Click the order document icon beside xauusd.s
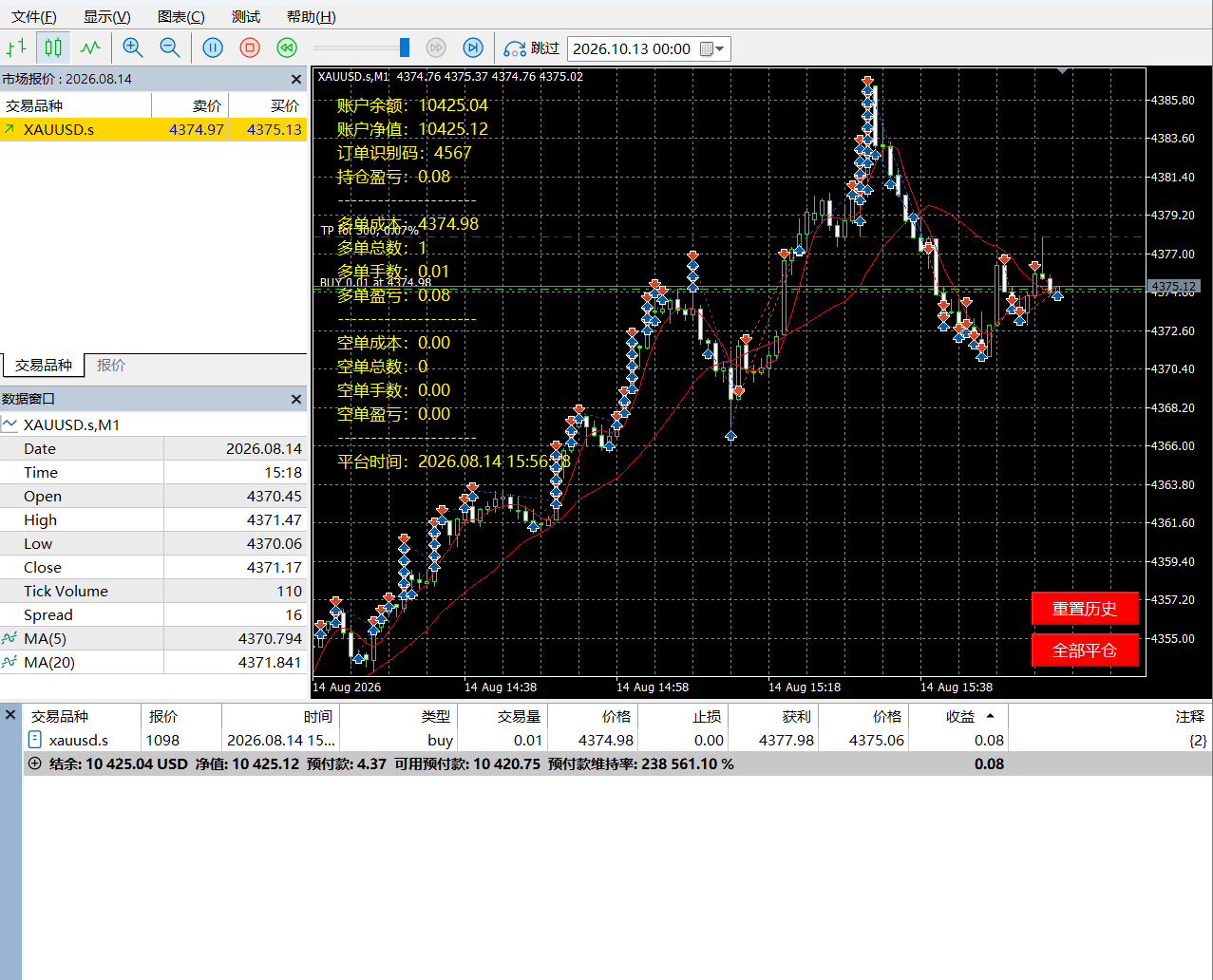 35,740
